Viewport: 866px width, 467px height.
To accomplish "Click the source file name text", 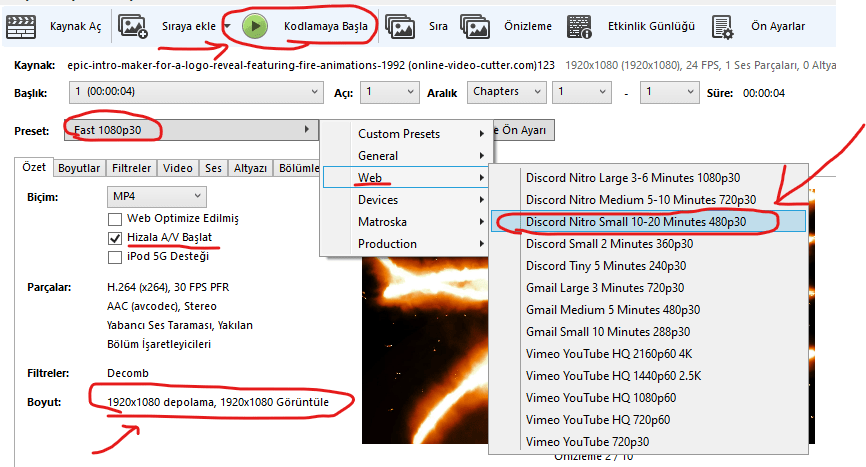I will [311, 65].
